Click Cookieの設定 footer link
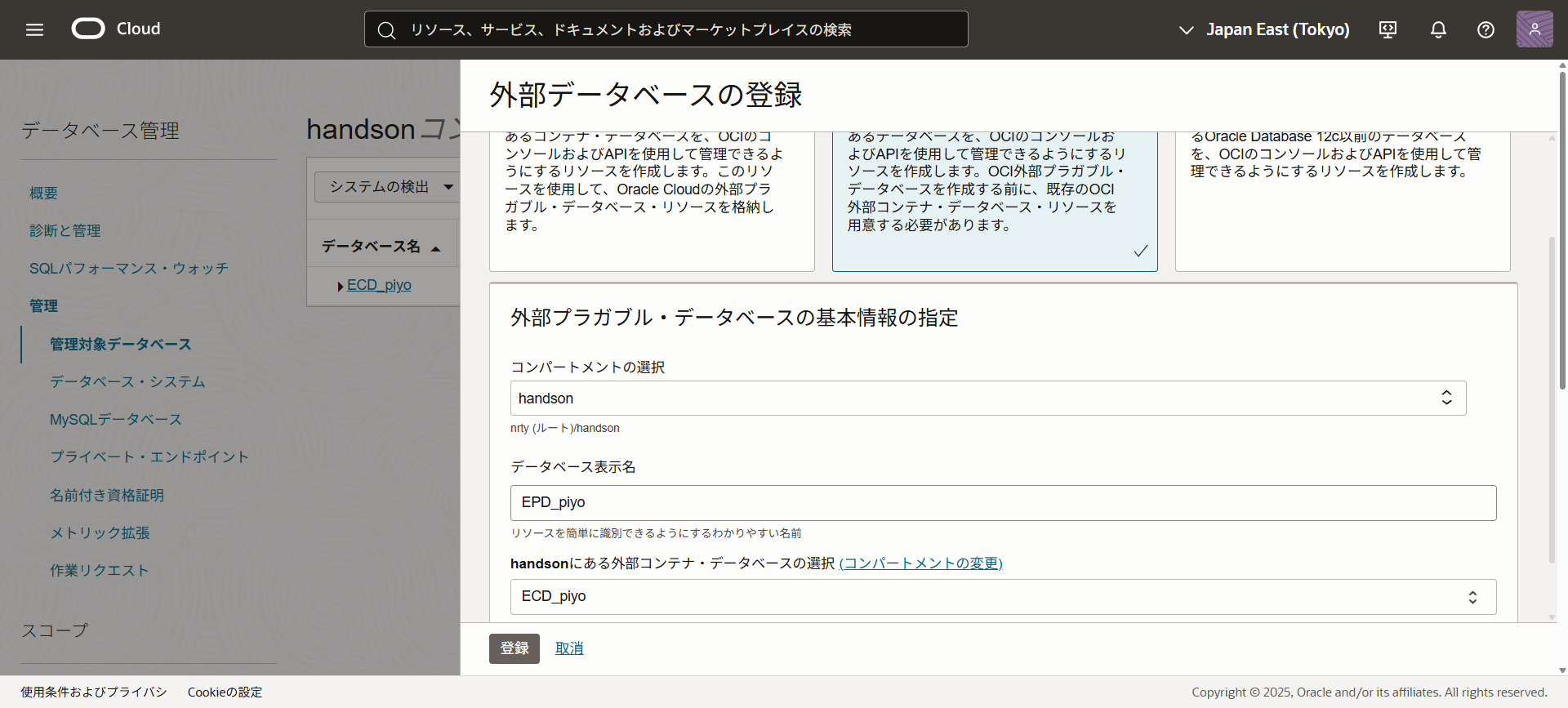1568x708 pixels. [225, 692]
